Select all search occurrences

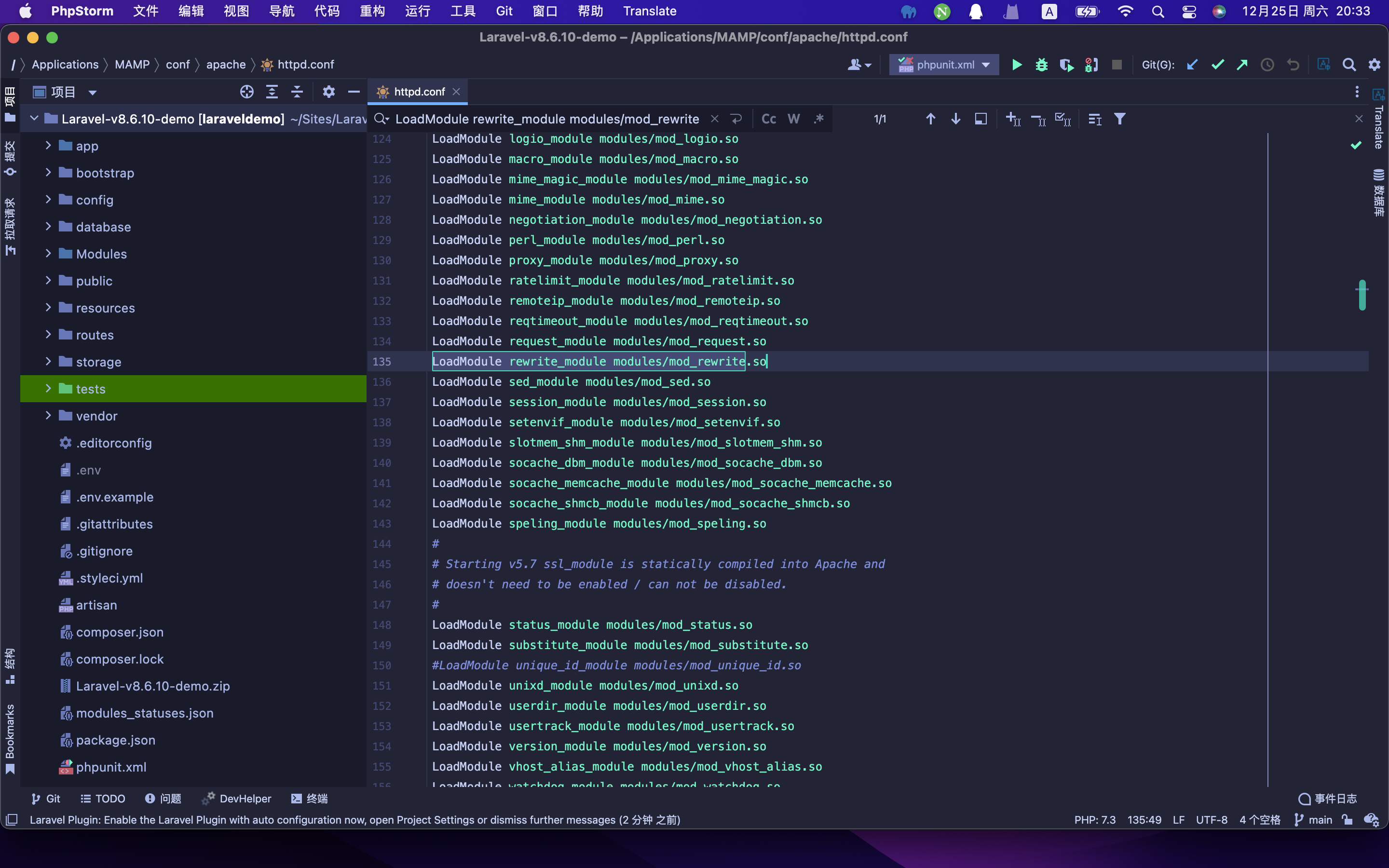[1063, 119]
